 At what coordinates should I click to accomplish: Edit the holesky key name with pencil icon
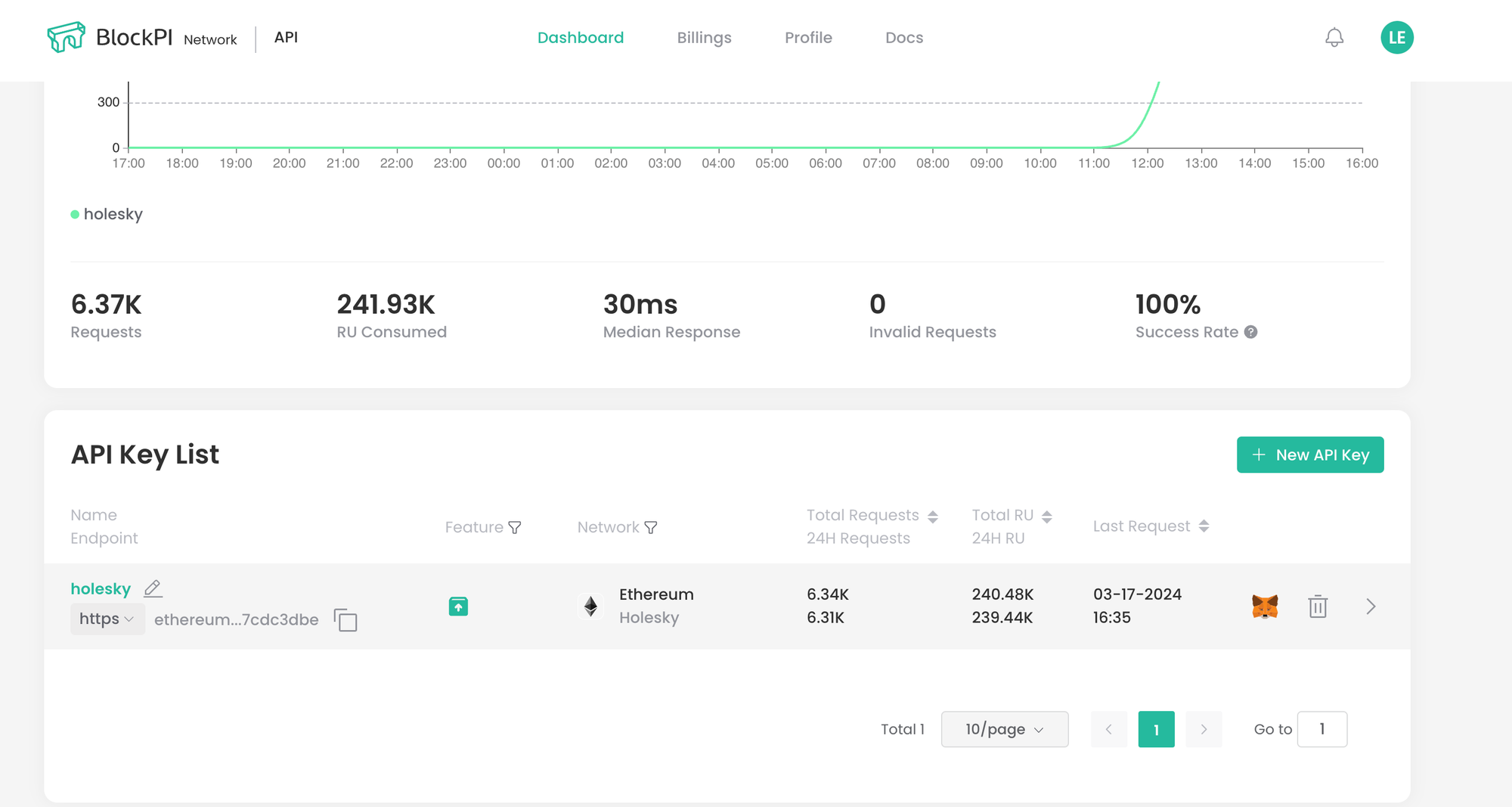coord(153,588)
